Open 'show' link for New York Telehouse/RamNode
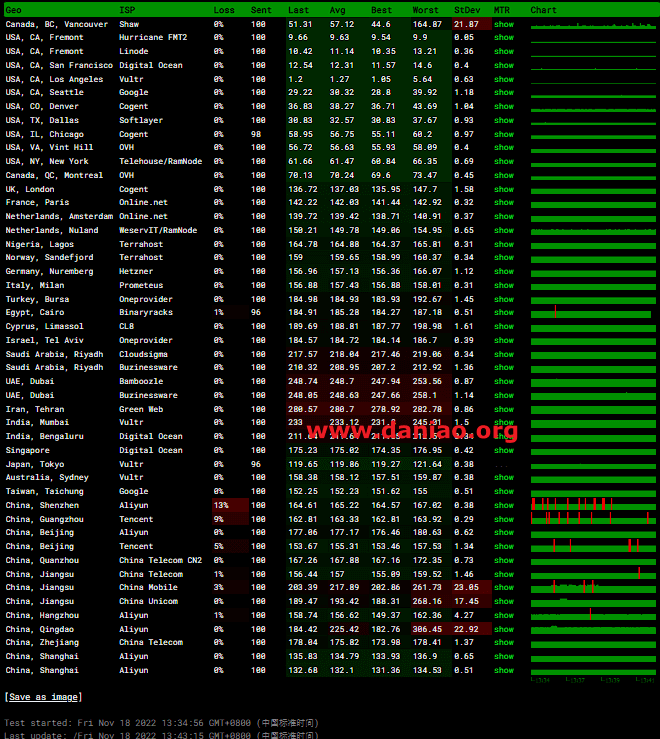660x739 pixels. pos(503,162)
